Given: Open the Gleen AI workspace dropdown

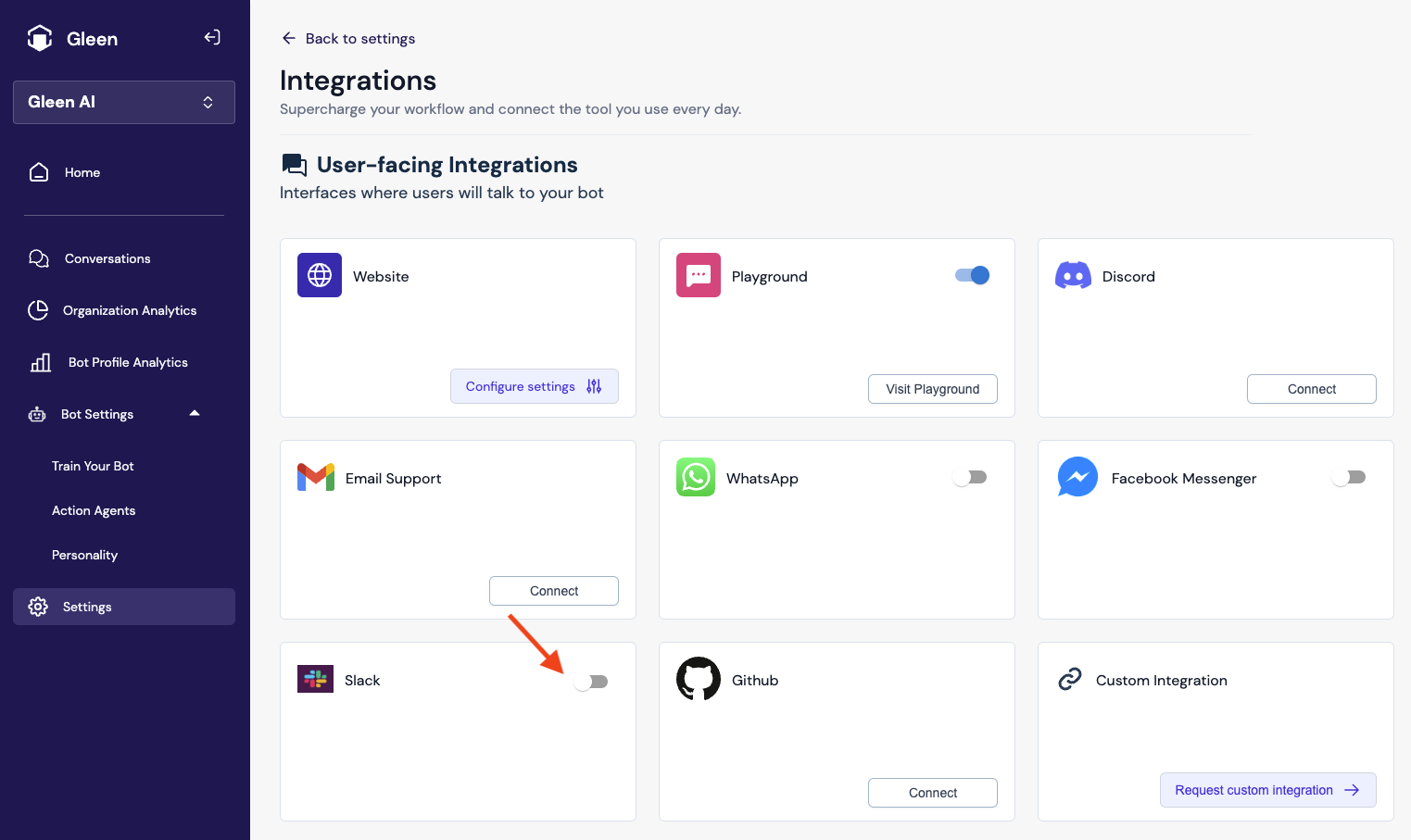Looking at the screenshot, I should [x=124, y=102].
